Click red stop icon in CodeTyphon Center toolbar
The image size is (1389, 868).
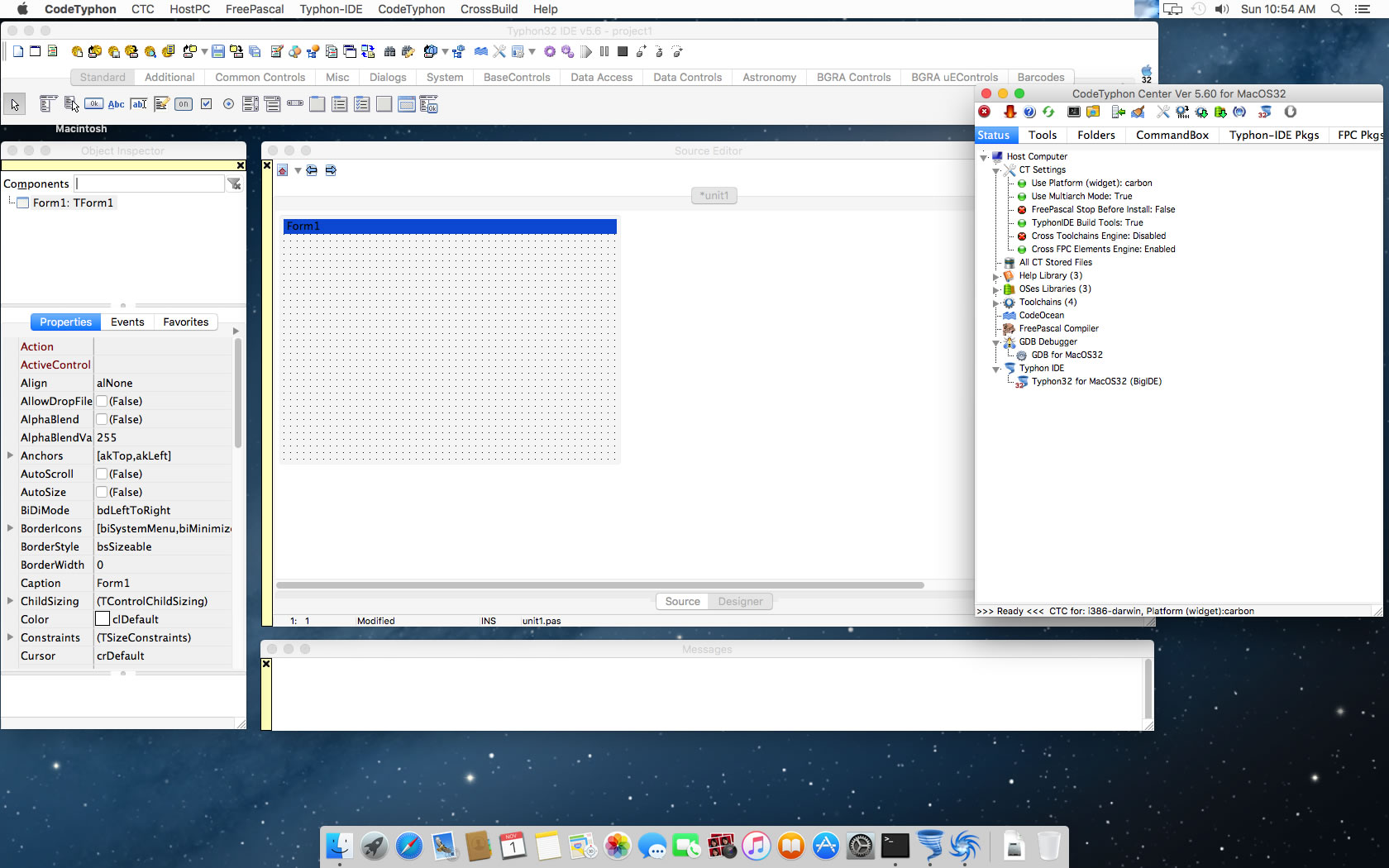click(985, 112)
